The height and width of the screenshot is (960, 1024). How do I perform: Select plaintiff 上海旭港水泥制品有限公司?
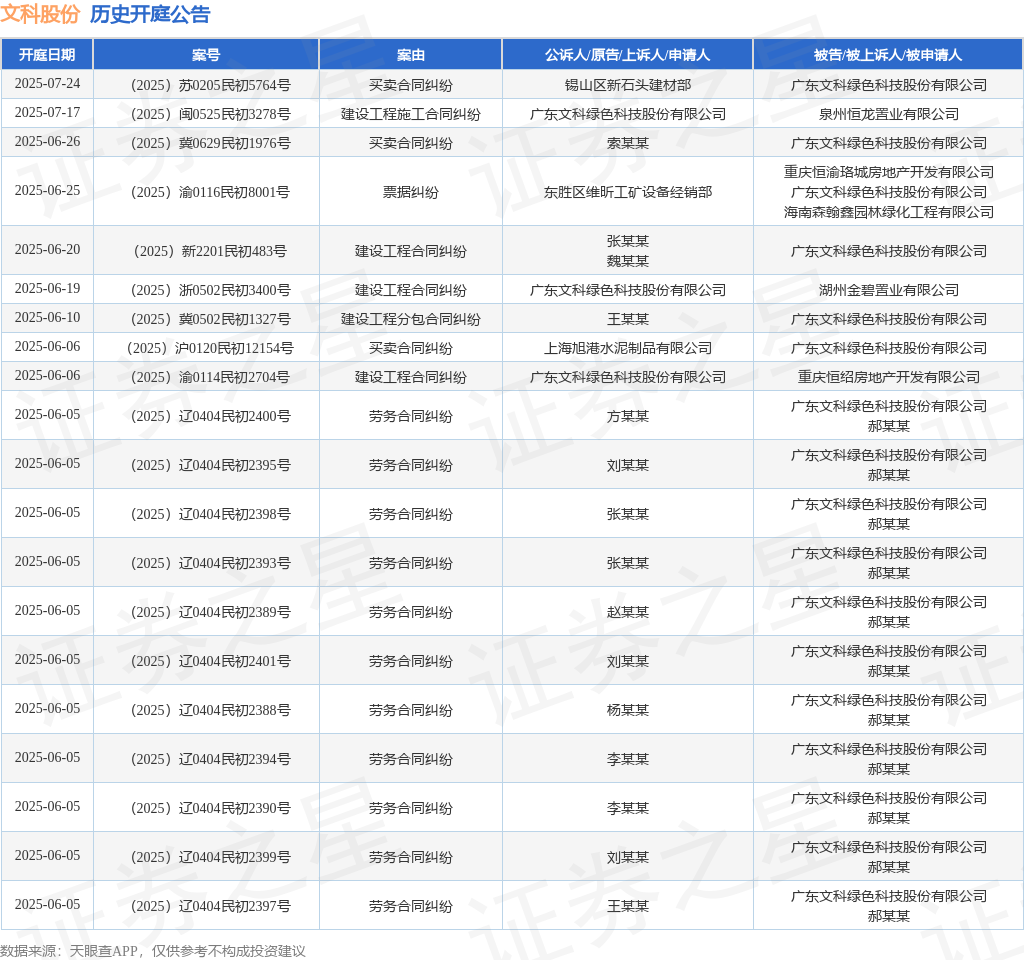pos(628,348)
